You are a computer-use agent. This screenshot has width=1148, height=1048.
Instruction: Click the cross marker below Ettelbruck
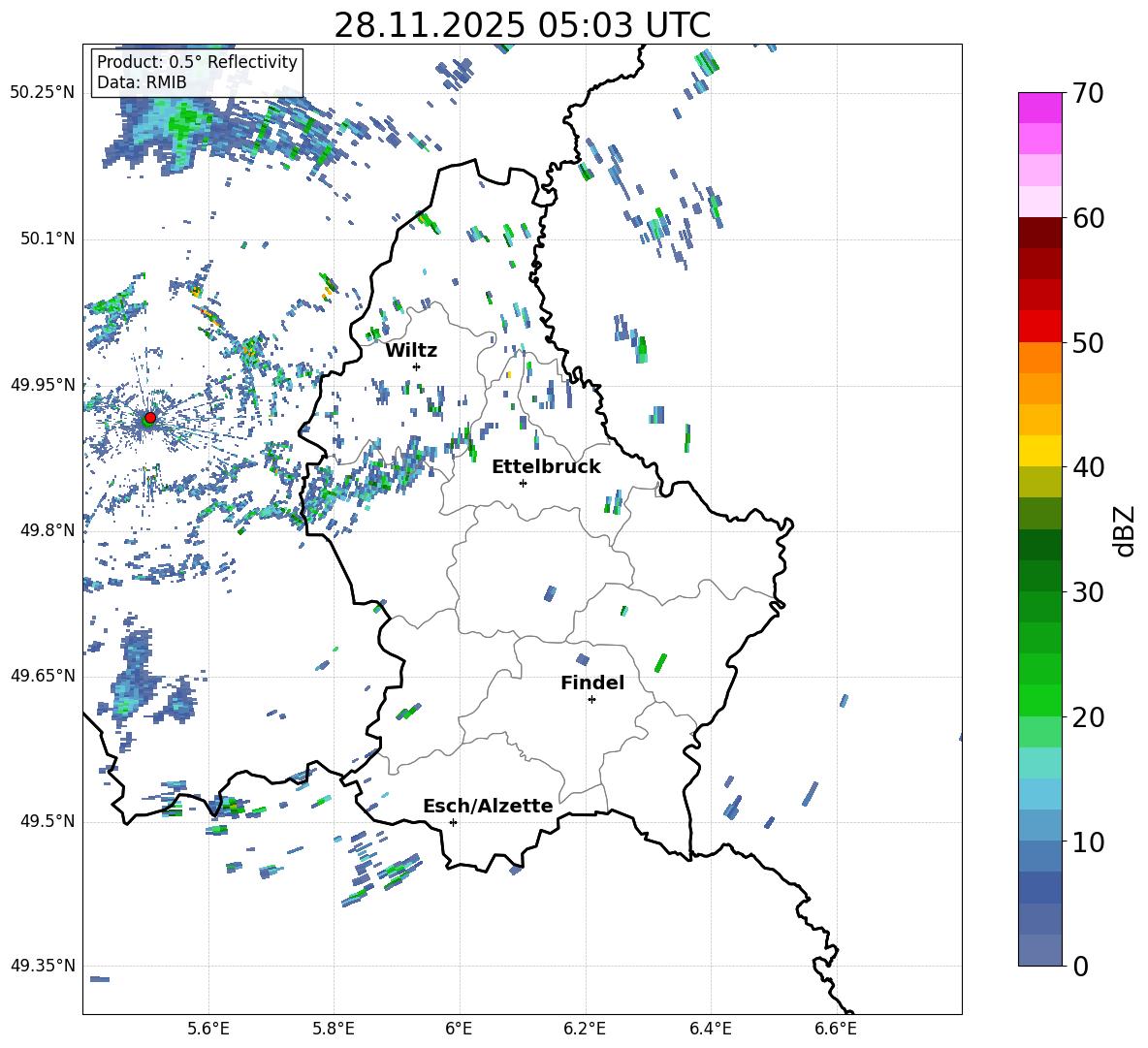pos(523,483)
